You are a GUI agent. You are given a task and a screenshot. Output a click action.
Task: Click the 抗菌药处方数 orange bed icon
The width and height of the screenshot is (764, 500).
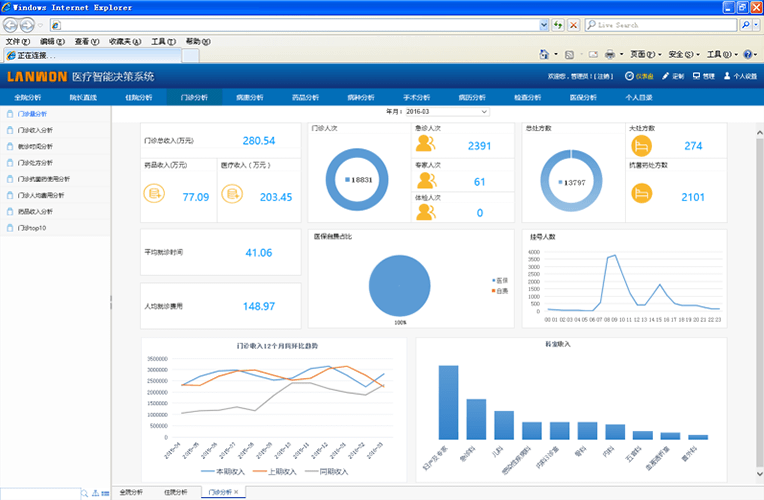(x=642, y=193)
